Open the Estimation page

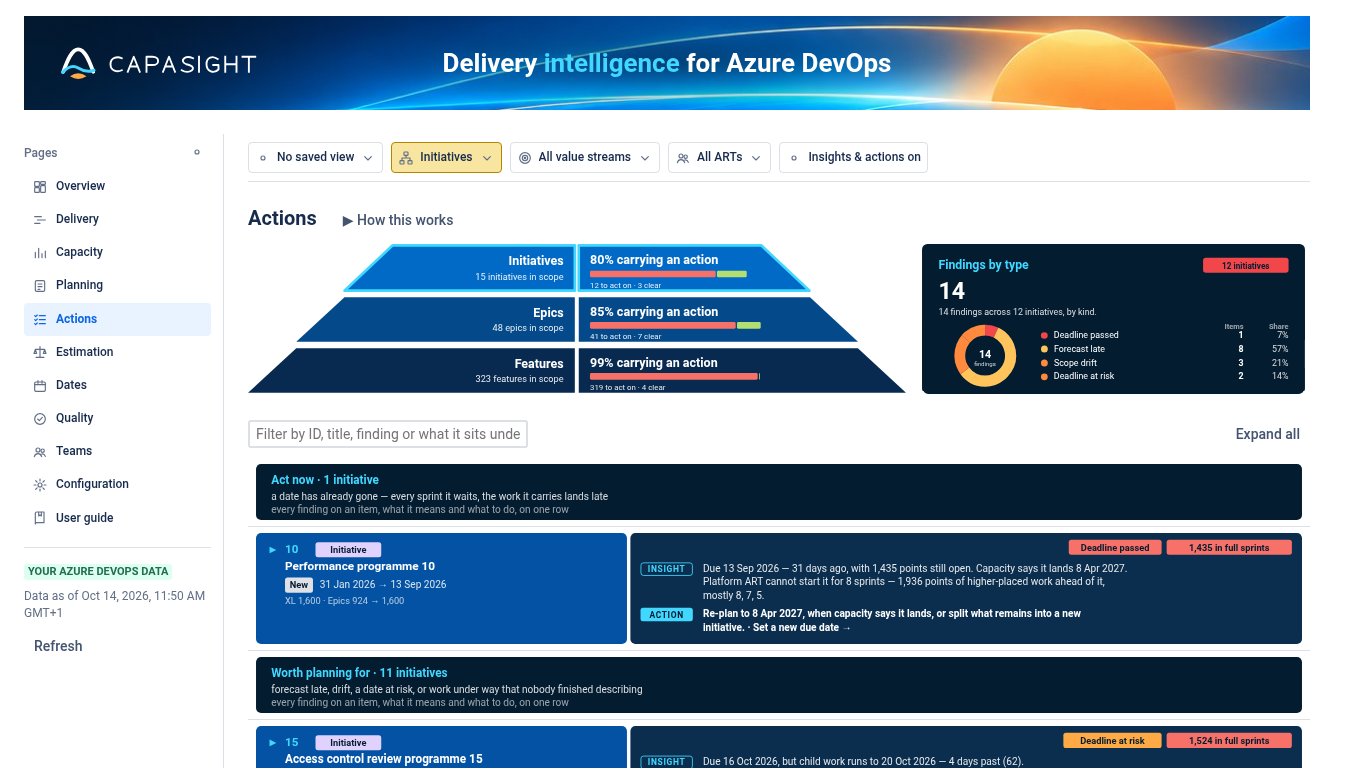click(118, 352)
